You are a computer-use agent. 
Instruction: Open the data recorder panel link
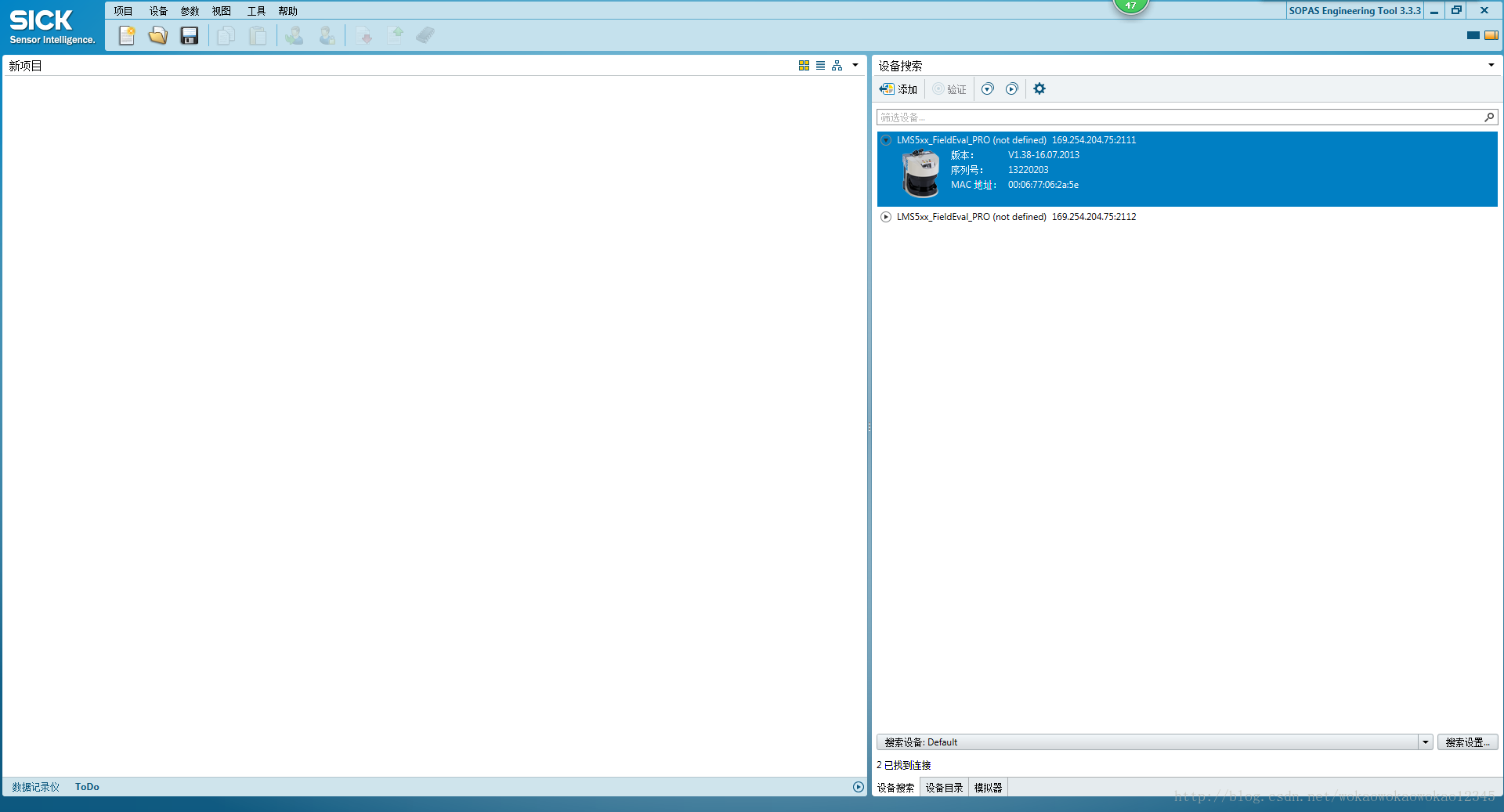click(36, 787)
